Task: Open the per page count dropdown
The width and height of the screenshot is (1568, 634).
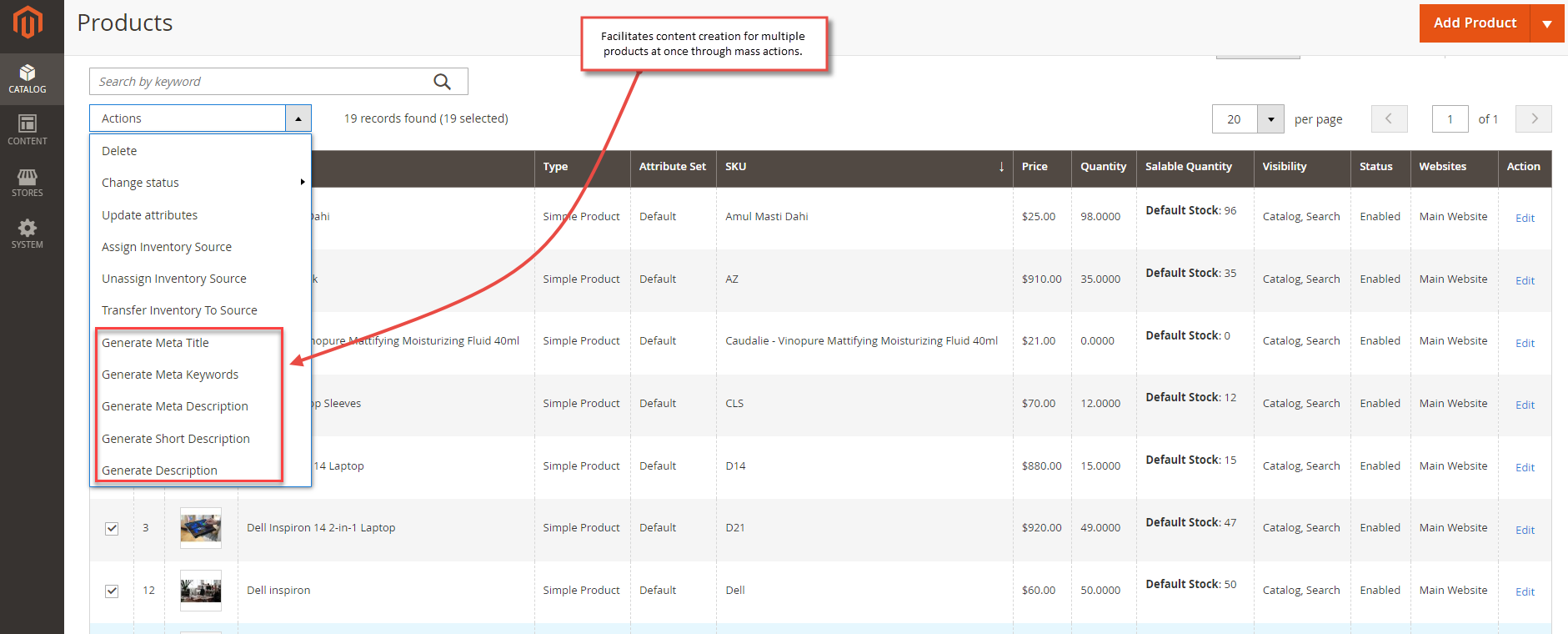Action: 1270,119
